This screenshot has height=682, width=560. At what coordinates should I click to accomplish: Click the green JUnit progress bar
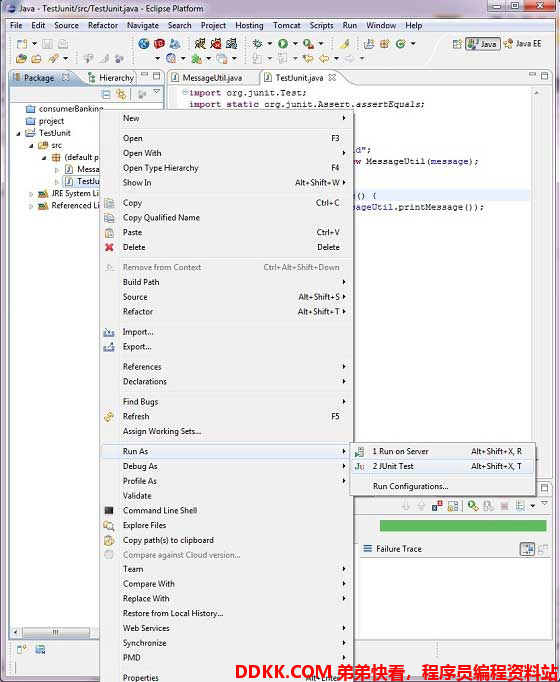(x=463, y=525)
